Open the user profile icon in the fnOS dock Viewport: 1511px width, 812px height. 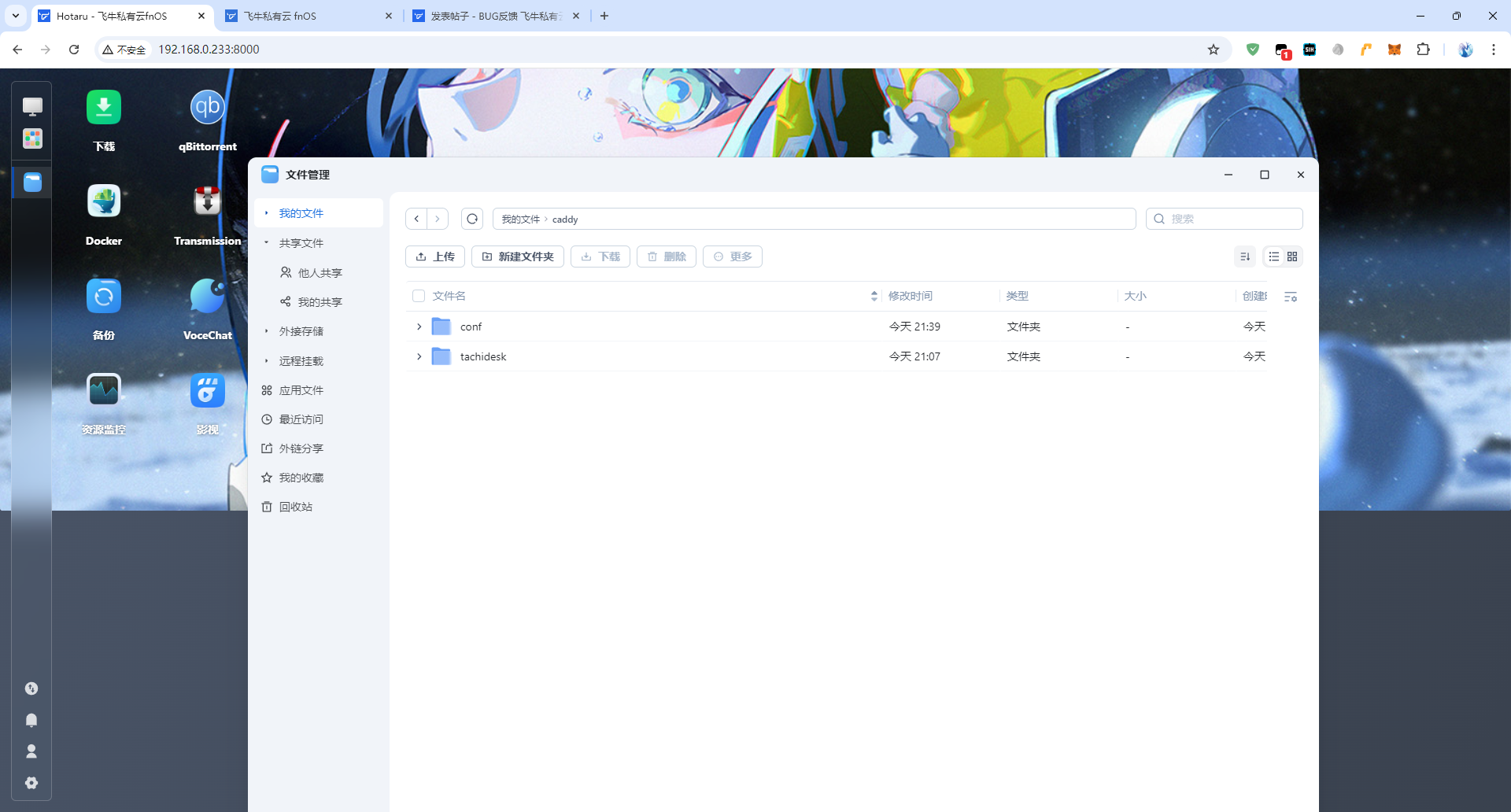(31, 751)
